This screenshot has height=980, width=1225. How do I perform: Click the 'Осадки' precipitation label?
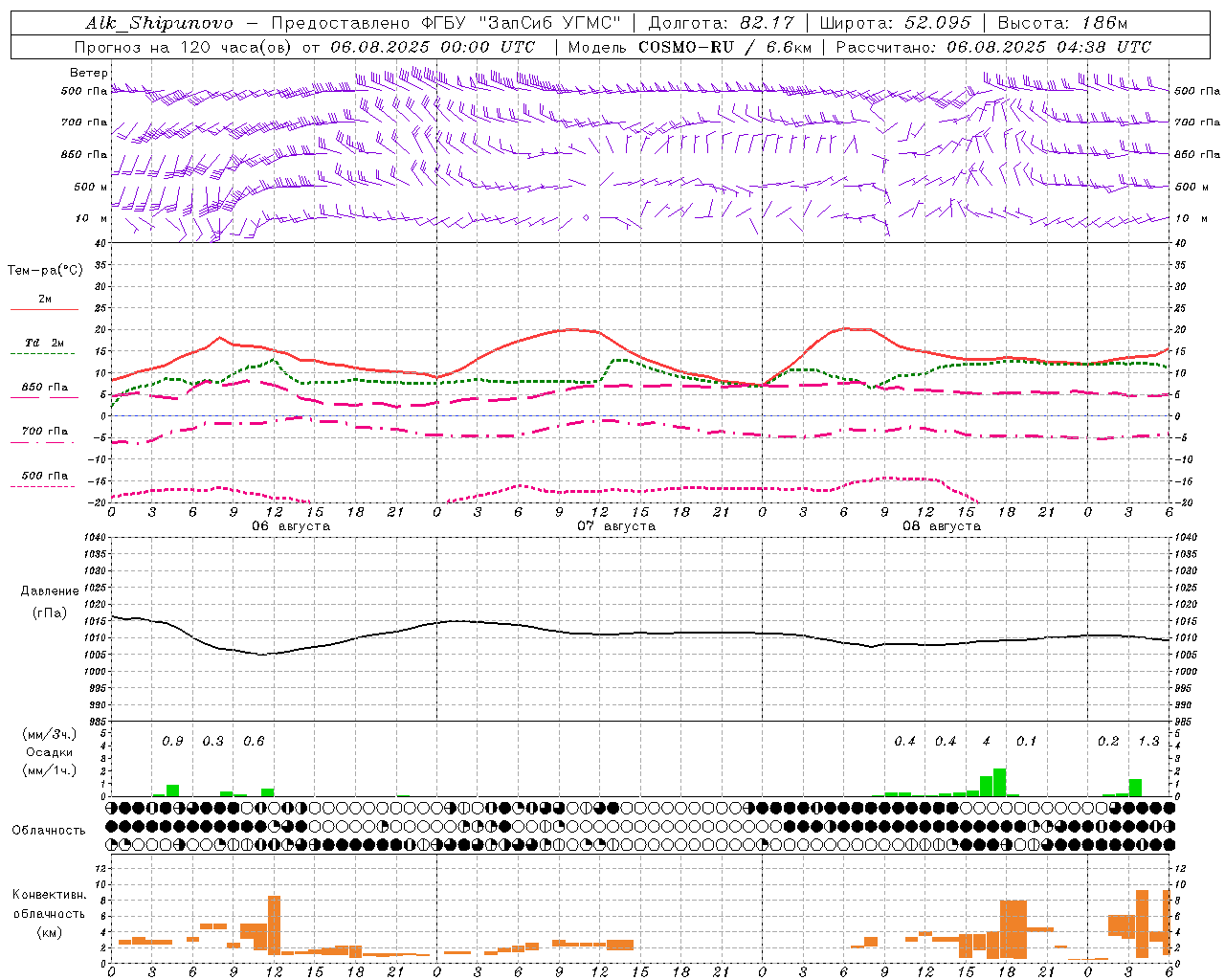pos(50,752)
